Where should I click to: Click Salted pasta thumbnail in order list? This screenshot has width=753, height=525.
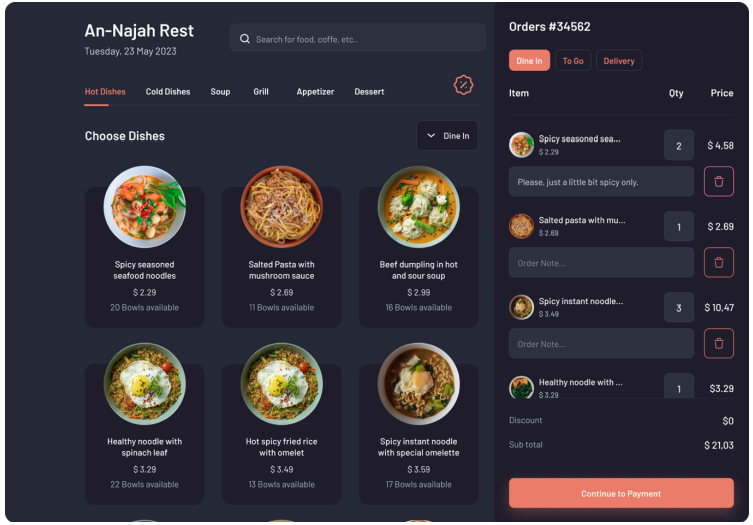(x=521, y=226)
